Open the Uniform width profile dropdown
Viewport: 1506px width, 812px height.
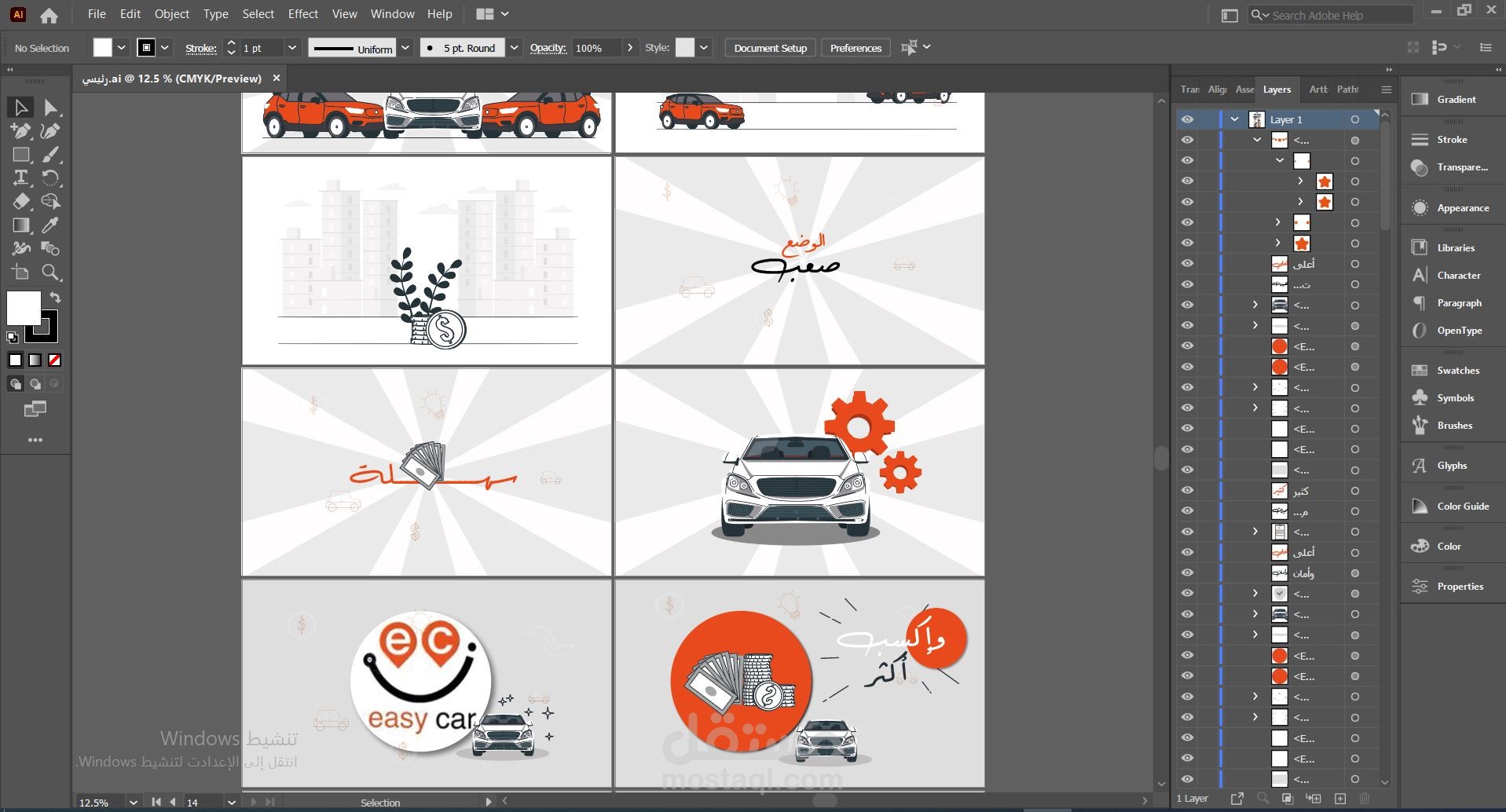click(405, 48)
